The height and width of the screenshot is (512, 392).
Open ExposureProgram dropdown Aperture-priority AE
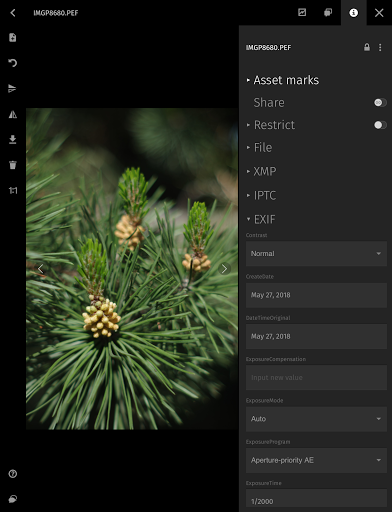click(316, 460)
